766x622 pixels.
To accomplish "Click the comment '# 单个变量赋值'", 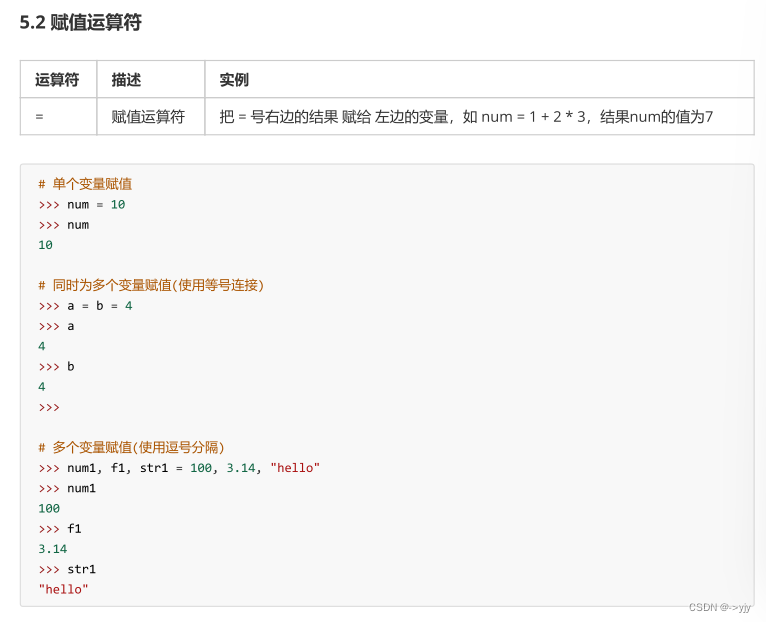I will pos(85,184).
